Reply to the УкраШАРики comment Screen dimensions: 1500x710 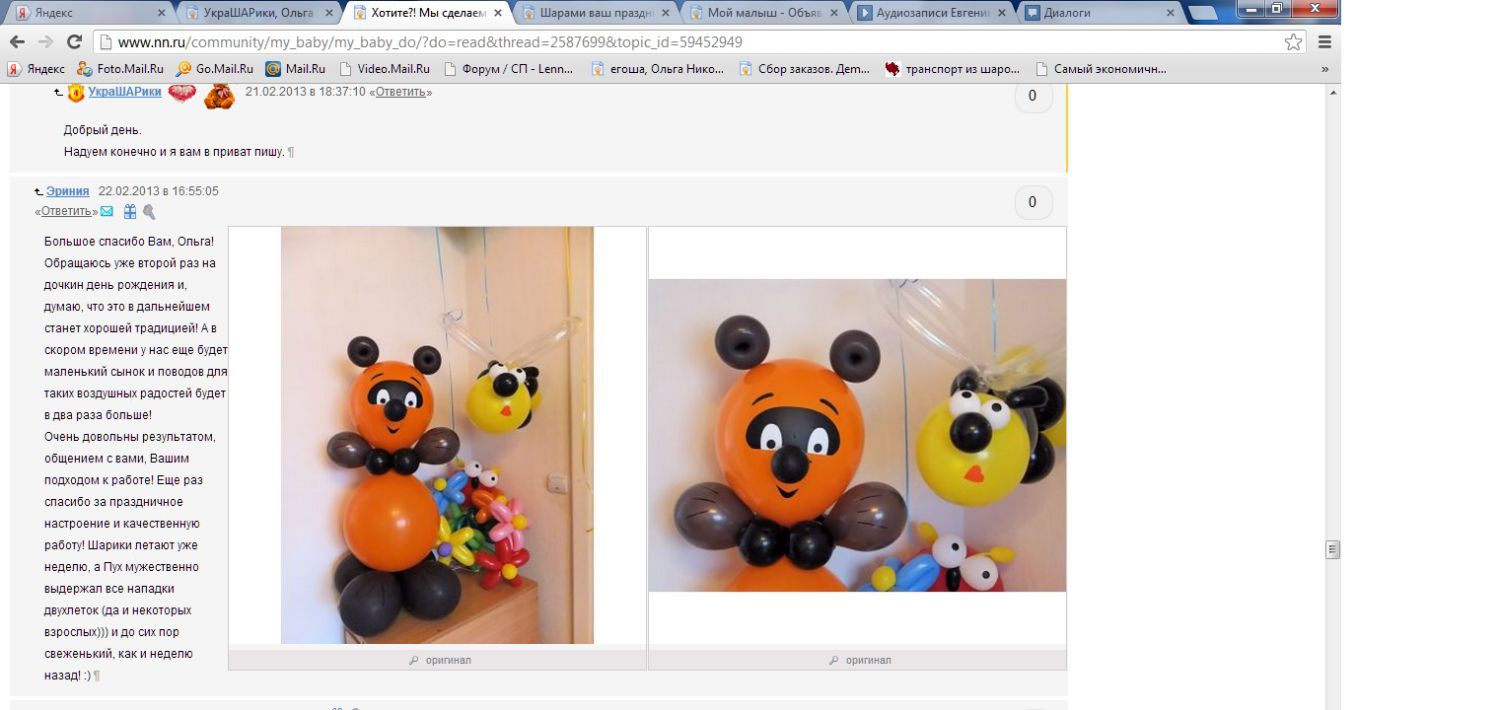click(401, 92)
